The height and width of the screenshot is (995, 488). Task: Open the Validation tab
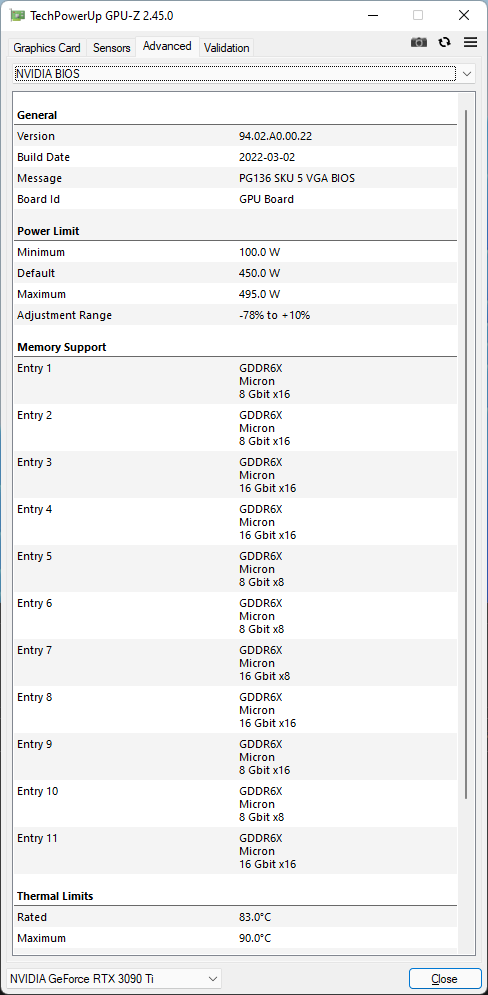[227, 48]
